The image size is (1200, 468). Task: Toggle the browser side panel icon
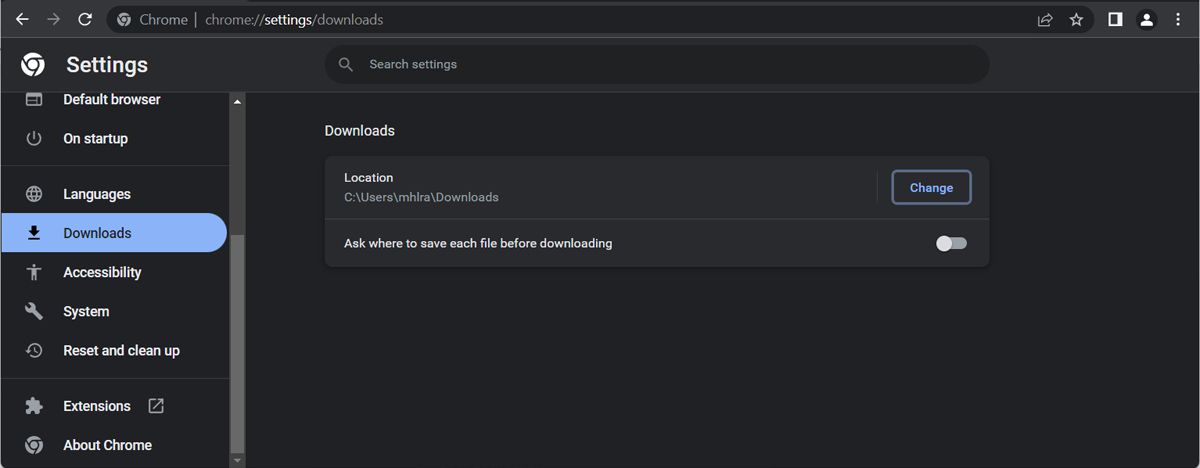[x=1115, y=19]
